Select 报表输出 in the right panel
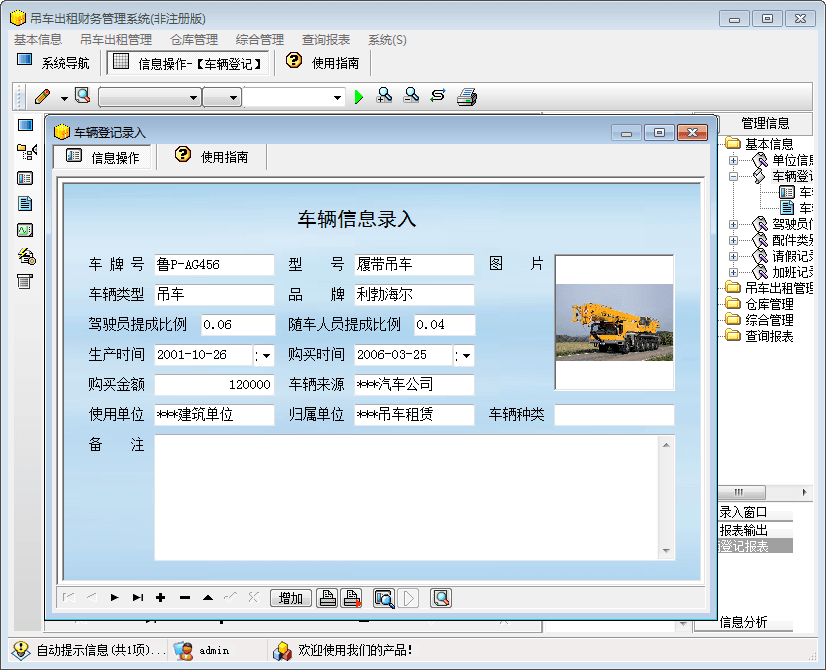Screen dimensions: 826x670 [x=744, y=530]
